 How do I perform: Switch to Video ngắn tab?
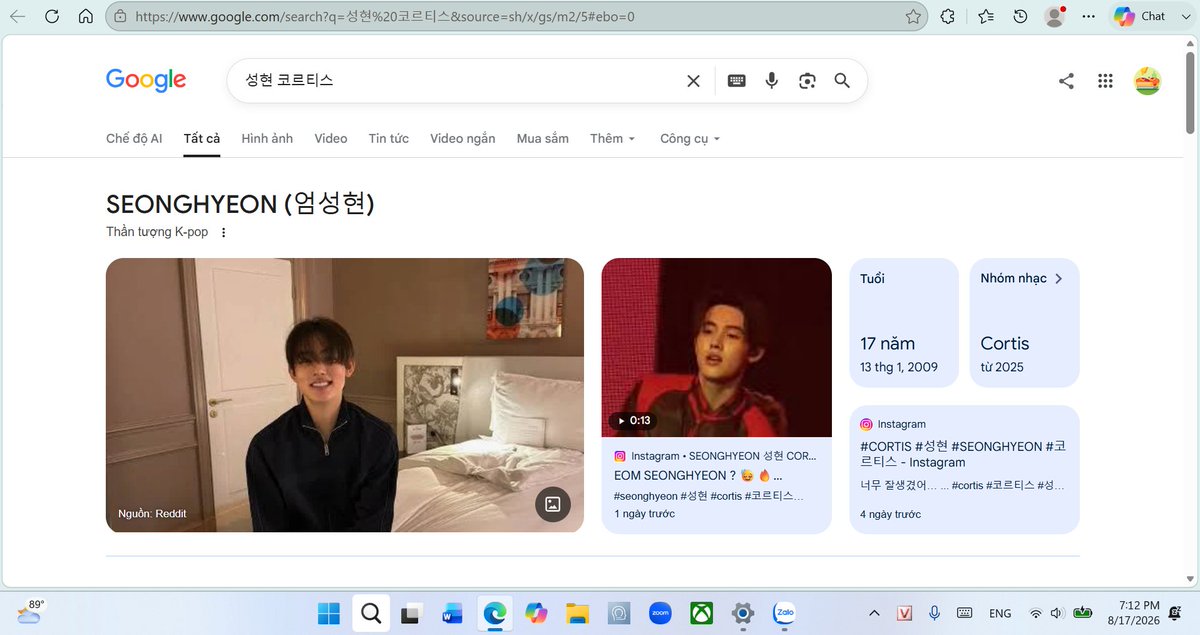(x=463, y=139)
